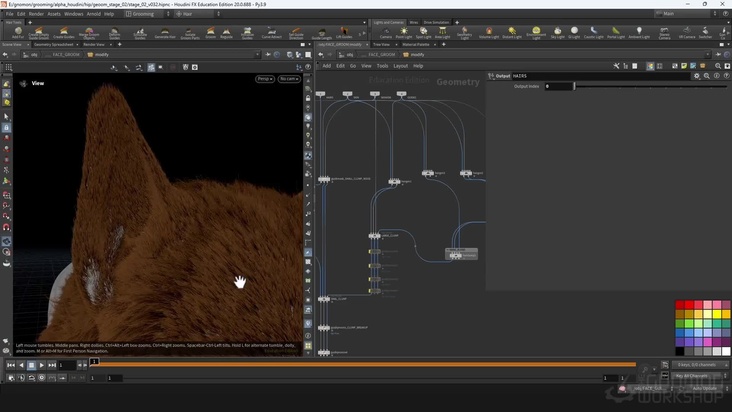This screenshot has height=412, width=732.
Task: Switch to the Geometry Spreadsheet tab
Action: coord(55,44)
